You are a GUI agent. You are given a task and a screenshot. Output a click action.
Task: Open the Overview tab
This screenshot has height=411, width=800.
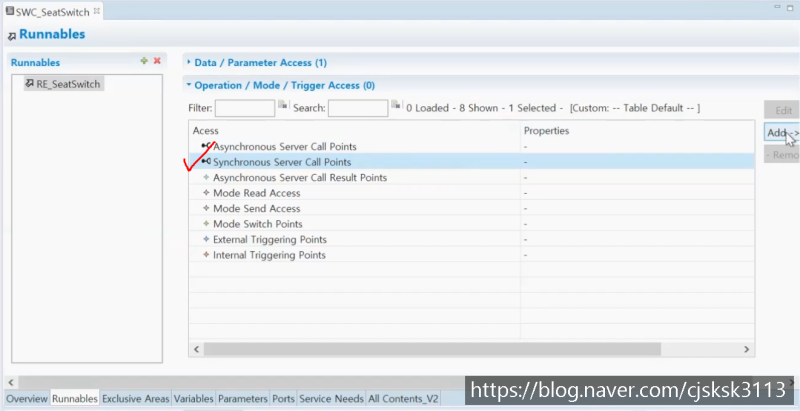[27, 398]
